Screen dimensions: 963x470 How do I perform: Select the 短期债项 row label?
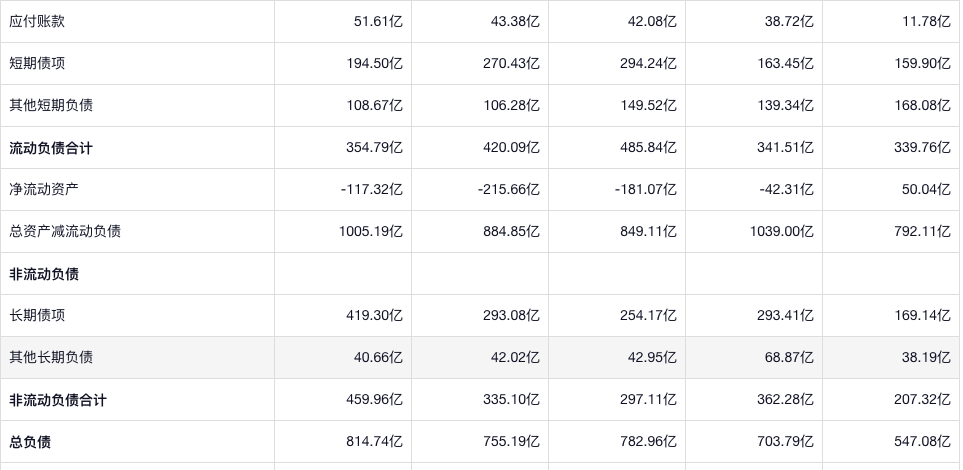(37, 63)
